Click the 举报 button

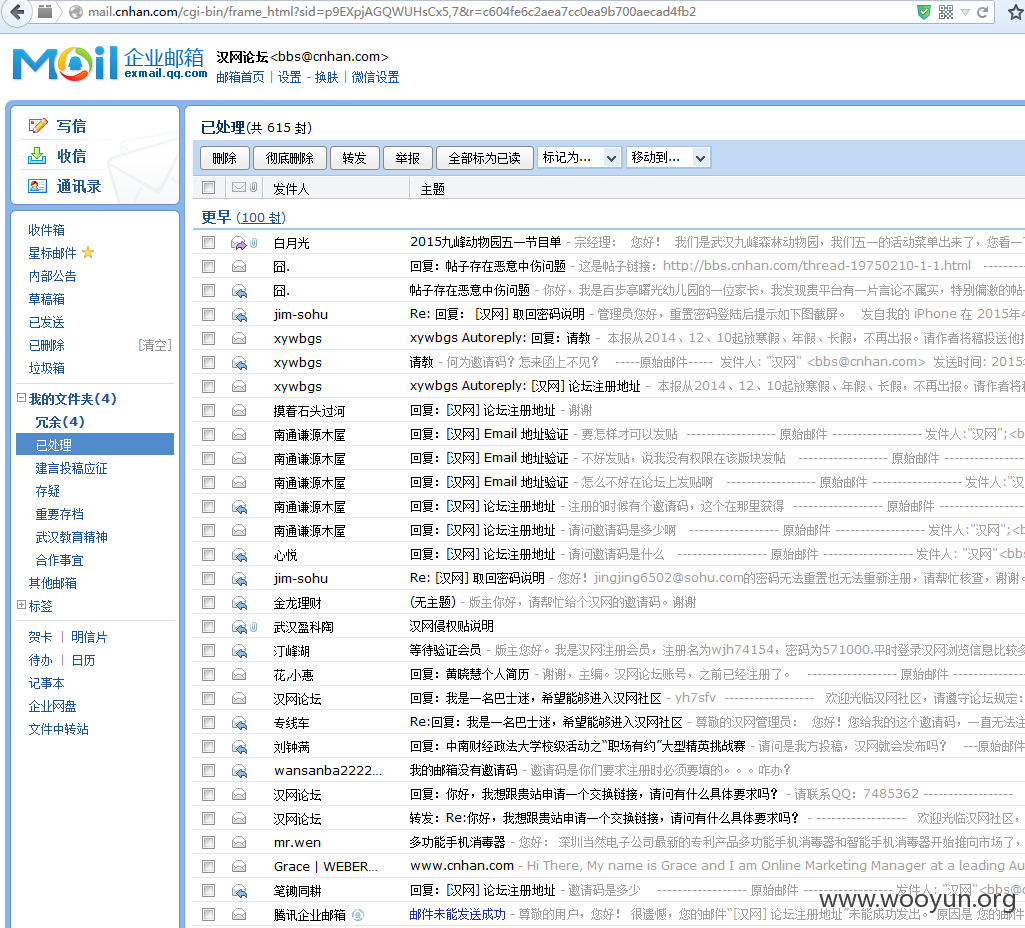407,158
